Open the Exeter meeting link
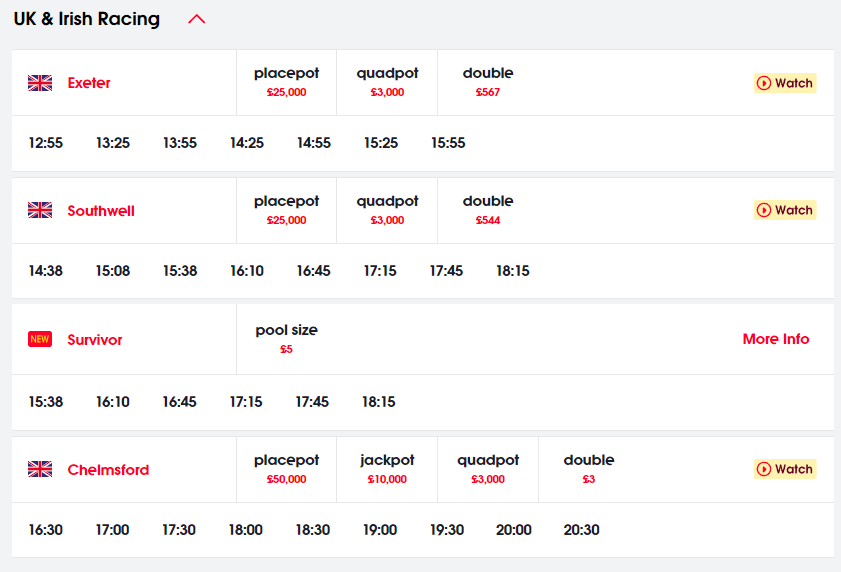The height and width of the screenshot is (572, 841). click(89, 83)
